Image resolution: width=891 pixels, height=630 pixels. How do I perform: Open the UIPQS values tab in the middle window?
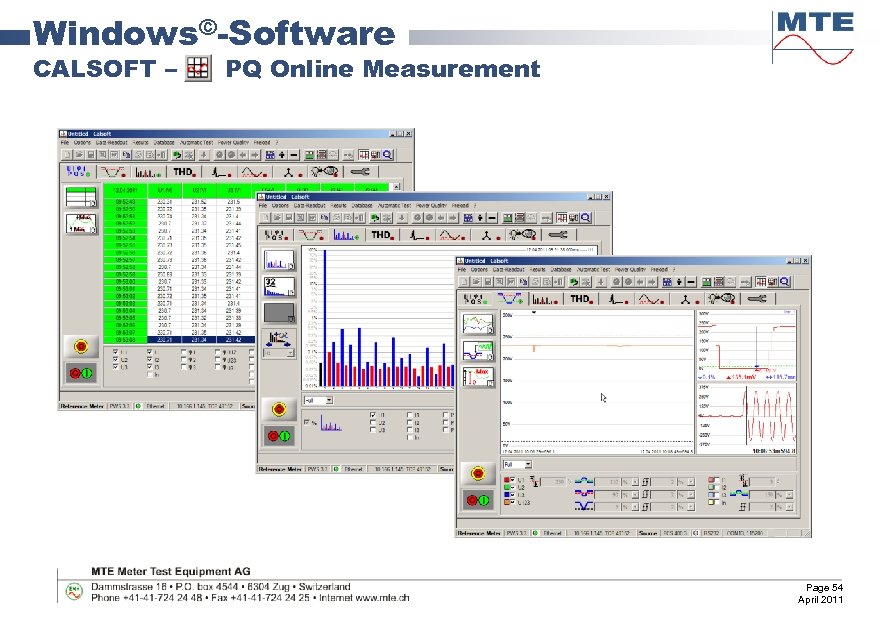click(x=277, y=235)
